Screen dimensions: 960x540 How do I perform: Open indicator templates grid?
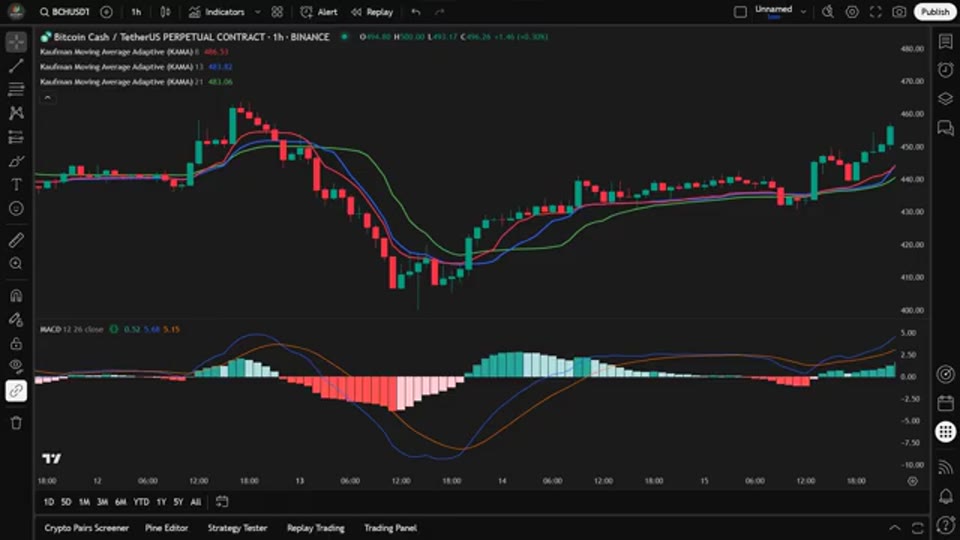[x=277, y=12]
